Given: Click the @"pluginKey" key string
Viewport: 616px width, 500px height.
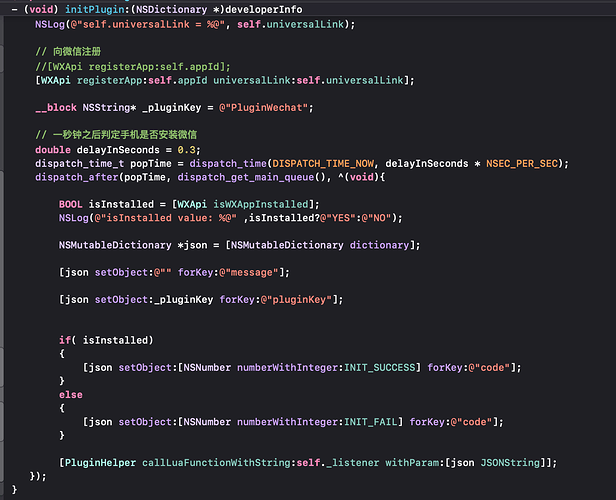Looking at the screenshot, I should tap(296, 300).
